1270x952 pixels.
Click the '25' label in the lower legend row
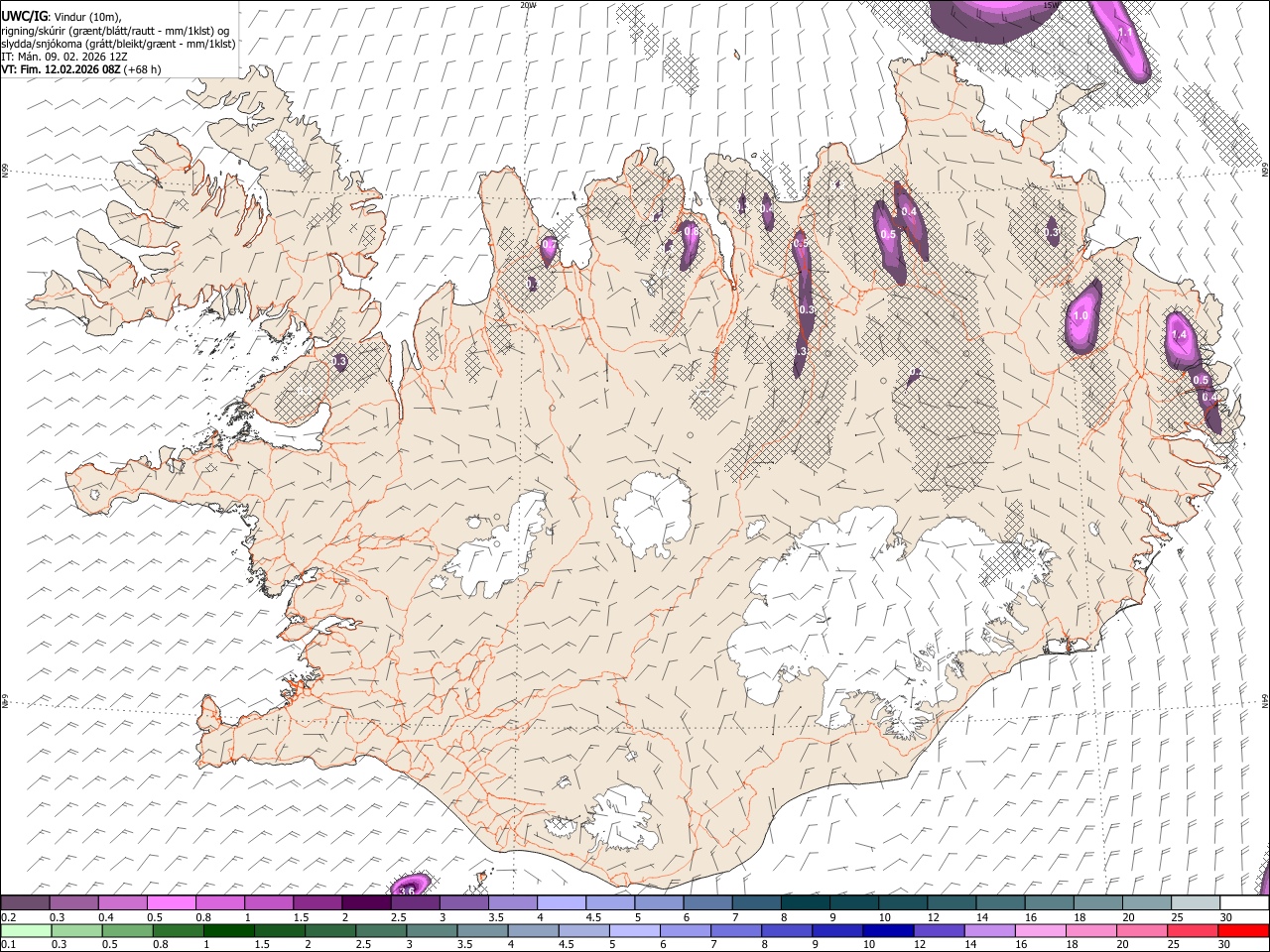click(1173, 945)
